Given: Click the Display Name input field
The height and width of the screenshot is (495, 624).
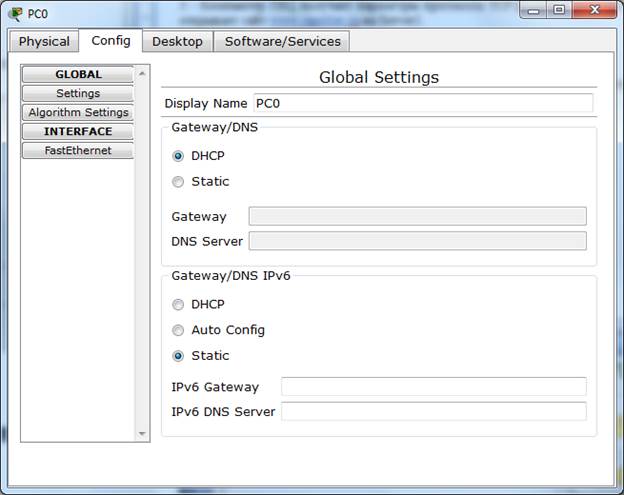Looking at the screenshot, I should pos(421,103).
